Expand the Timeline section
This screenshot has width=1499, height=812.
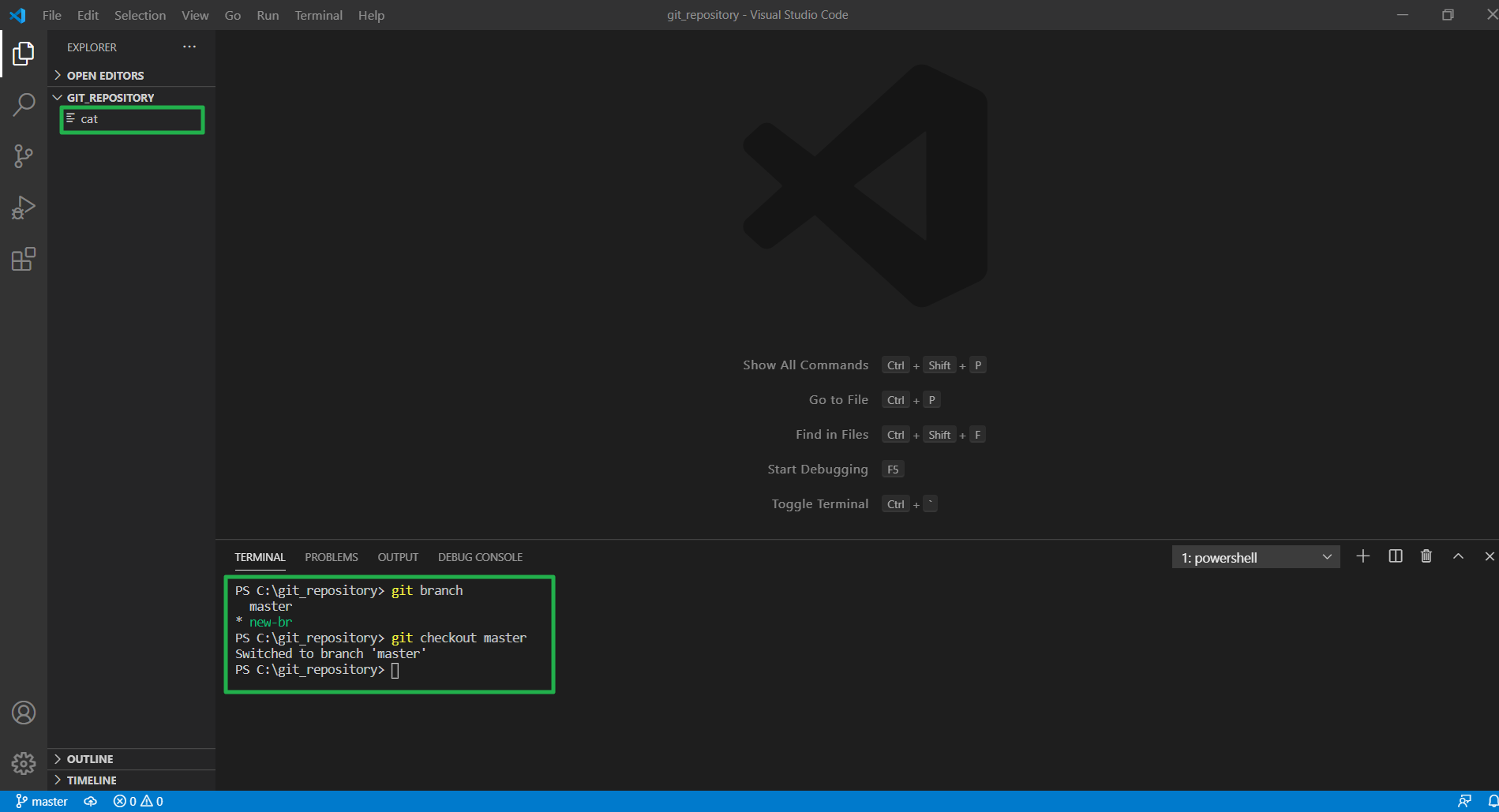click(x=131, y=780)
